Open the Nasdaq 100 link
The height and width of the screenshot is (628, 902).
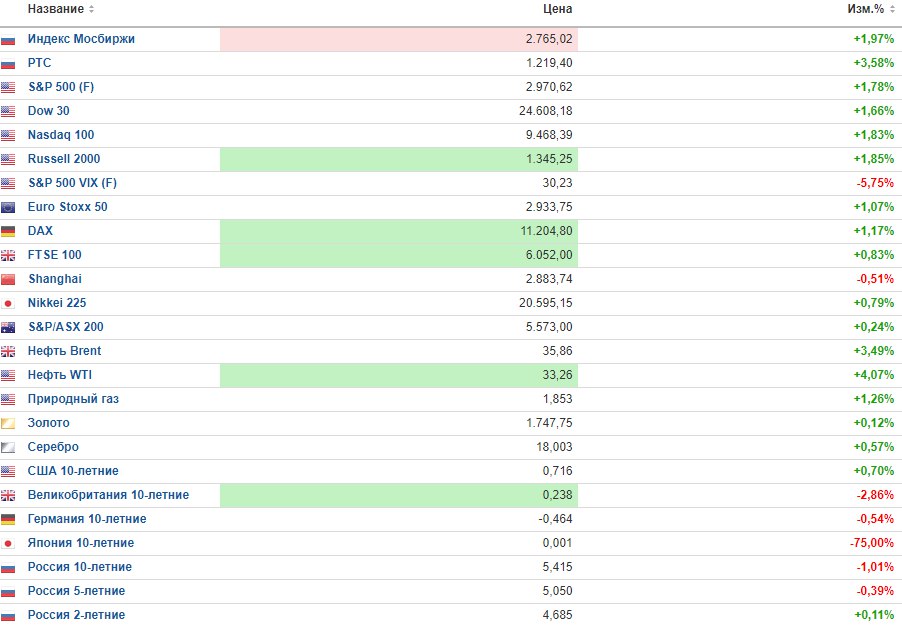(x=61, y=135)
